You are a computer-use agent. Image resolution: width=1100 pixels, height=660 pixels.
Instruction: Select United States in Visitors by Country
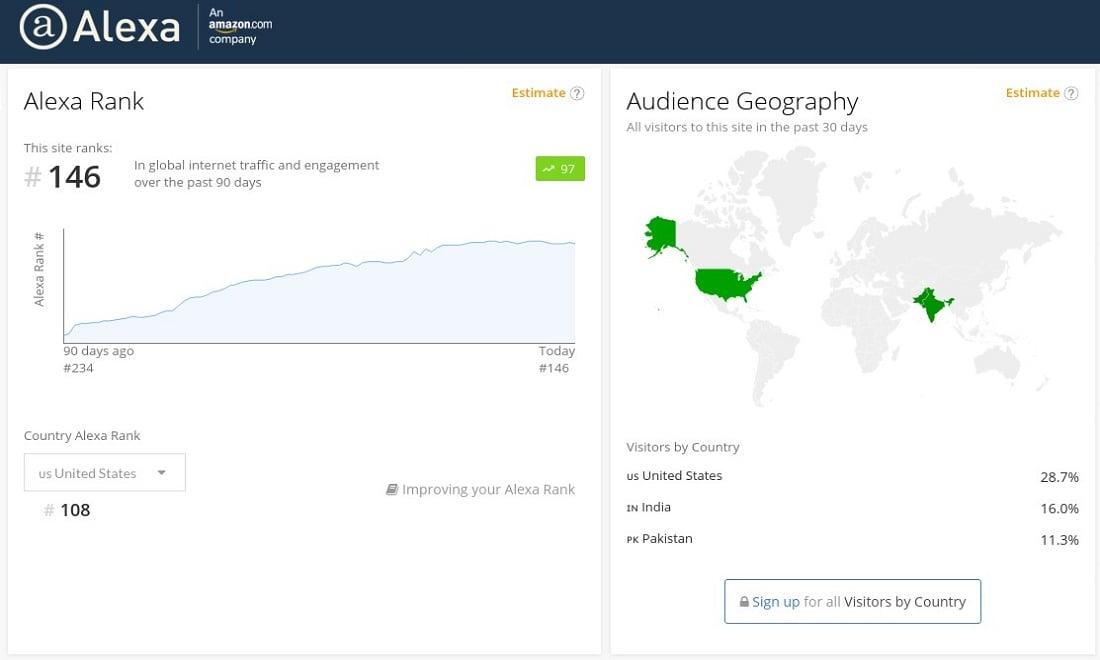[x=674, y=476]
